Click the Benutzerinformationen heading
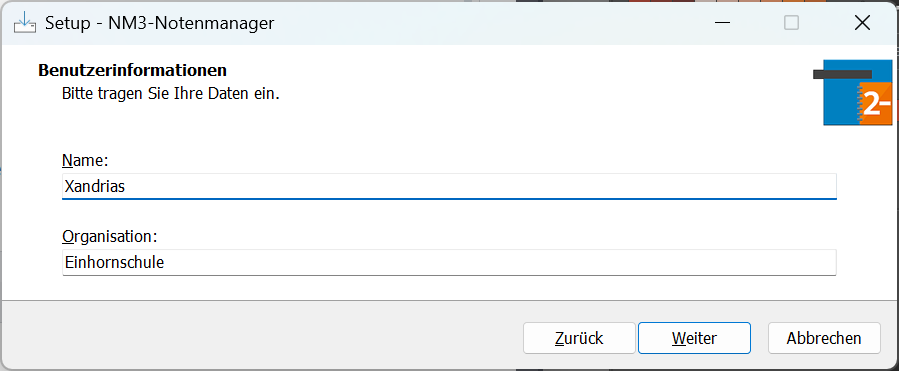The image size is (899, 371). click(132, 71)
